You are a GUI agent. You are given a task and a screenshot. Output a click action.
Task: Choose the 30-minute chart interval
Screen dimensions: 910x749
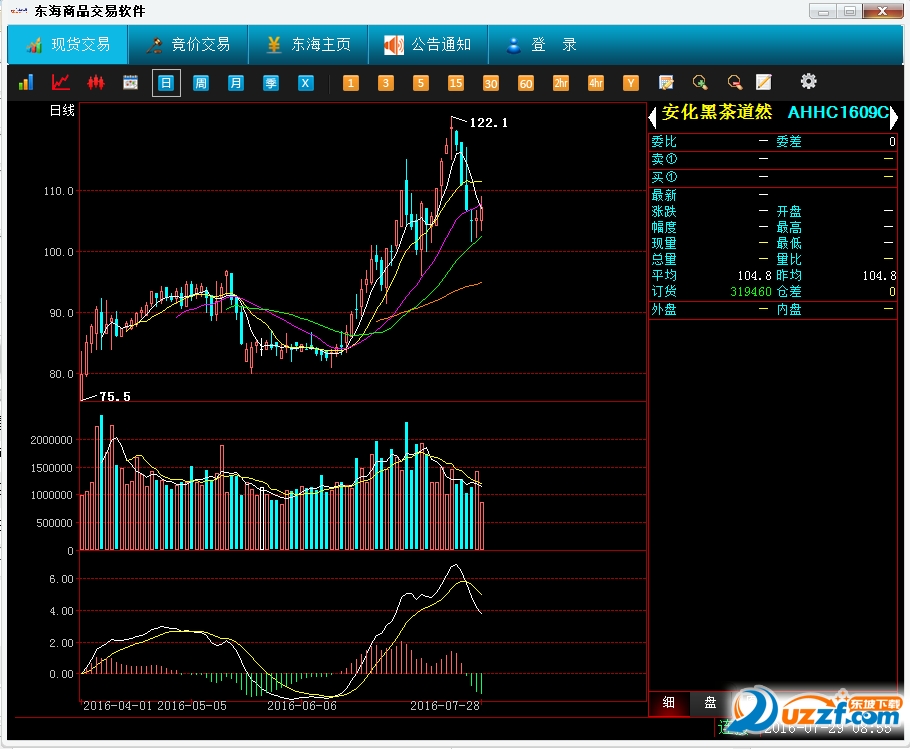pos(490,83)
